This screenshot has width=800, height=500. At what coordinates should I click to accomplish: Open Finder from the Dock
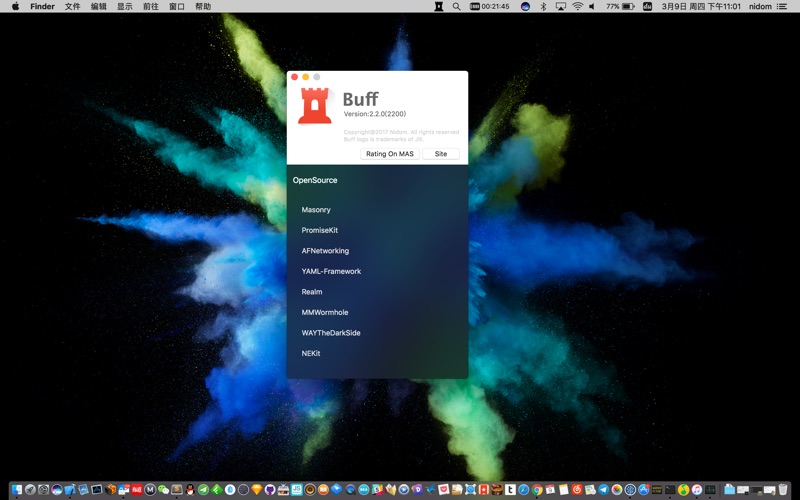tap(17, 490)
